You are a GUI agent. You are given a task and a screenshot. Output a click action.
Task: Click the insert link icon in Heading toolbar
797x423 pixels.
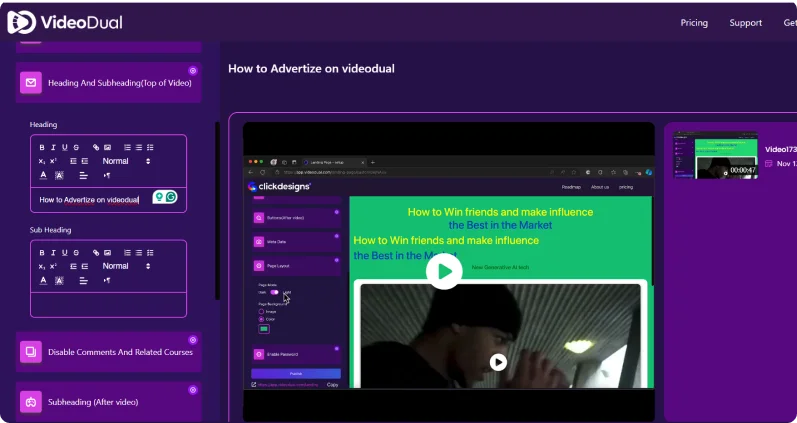coord(96,147)
